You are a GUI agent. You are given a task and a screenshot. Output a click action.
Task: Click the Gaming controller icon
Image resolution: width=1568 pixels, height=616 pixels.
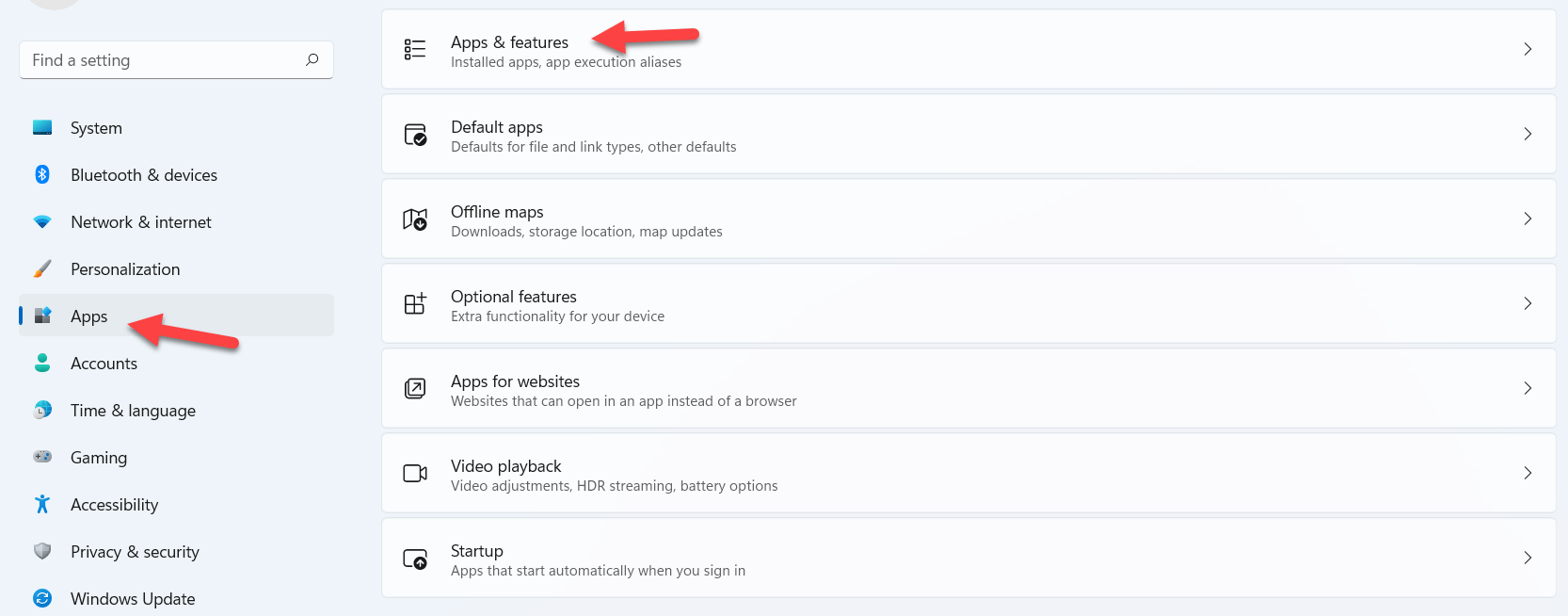coord(42,457)
